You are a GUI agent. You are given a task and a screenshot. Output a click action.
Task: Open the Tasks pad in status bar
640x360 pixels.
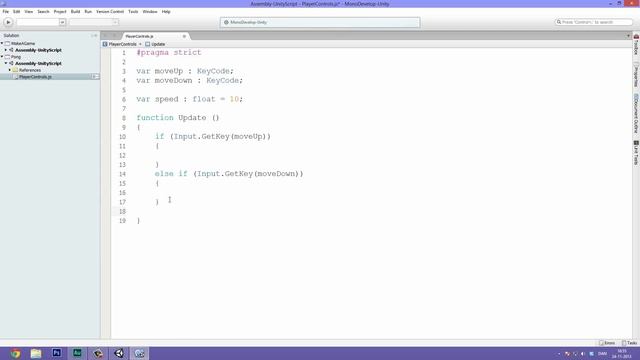[629, 343]
